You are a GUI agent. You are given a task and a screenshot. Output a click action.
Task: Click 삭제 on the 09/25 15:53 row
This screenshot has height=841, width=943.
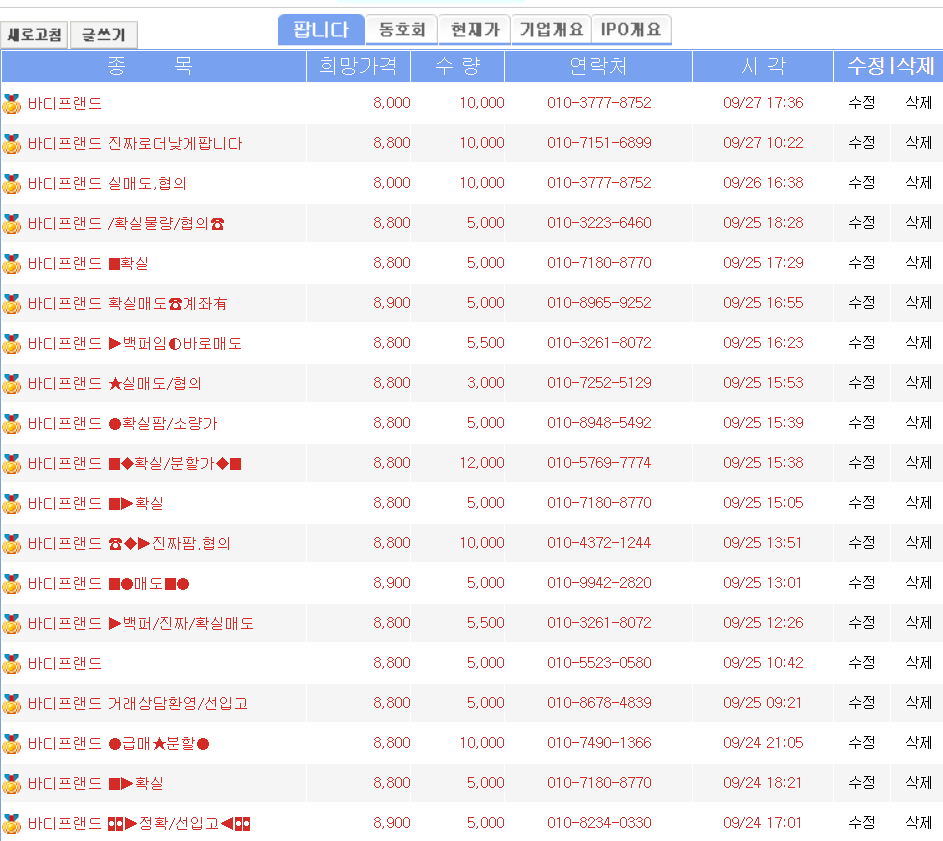[x=918, y=383]
